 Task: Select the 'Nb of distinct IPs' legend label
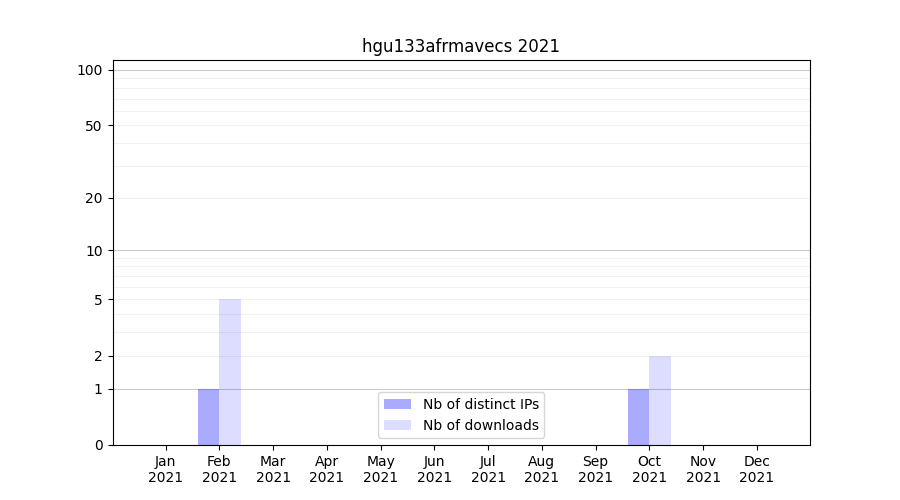480,404
